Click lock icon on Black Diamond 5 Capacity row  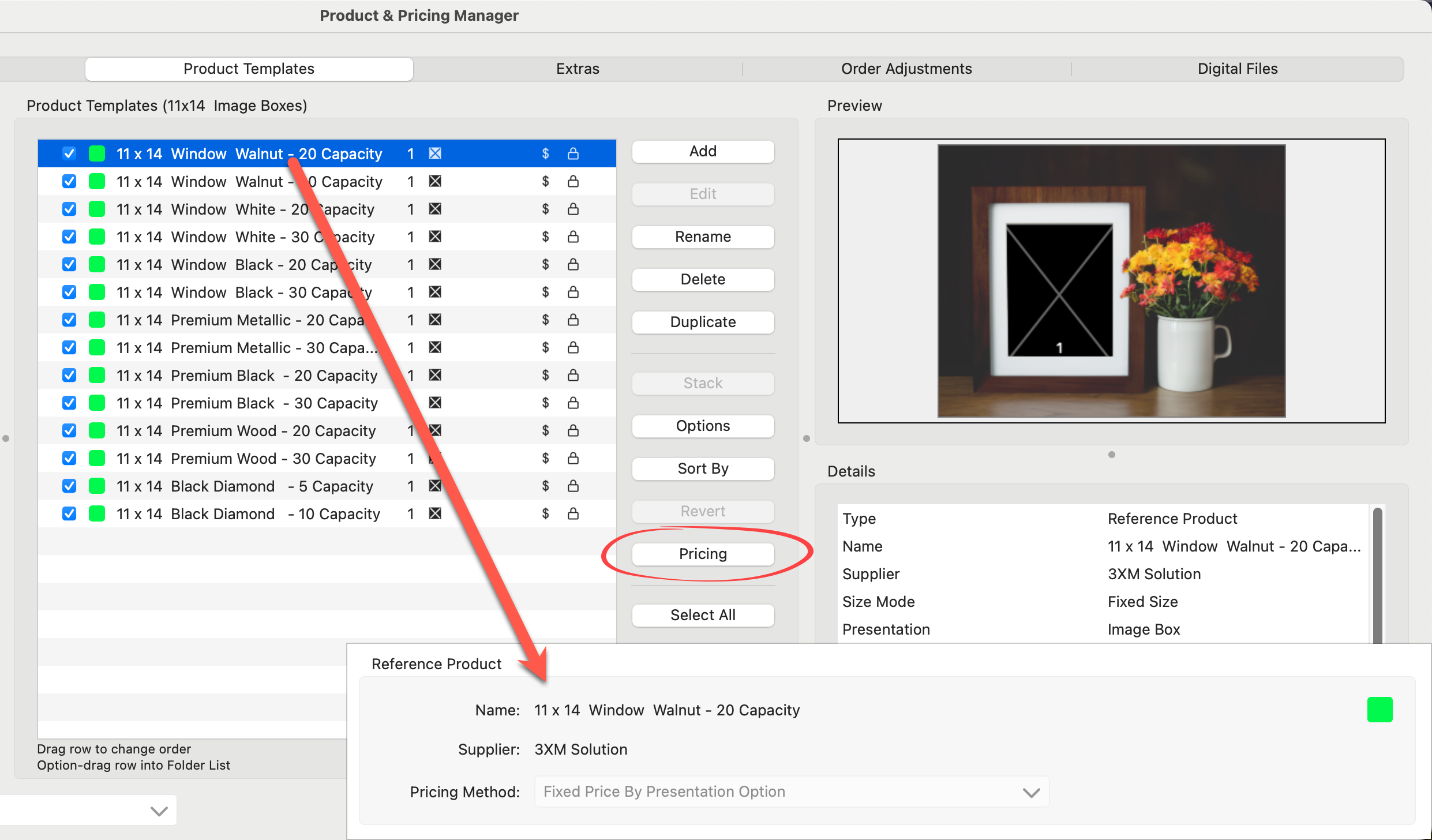(573, 486)
